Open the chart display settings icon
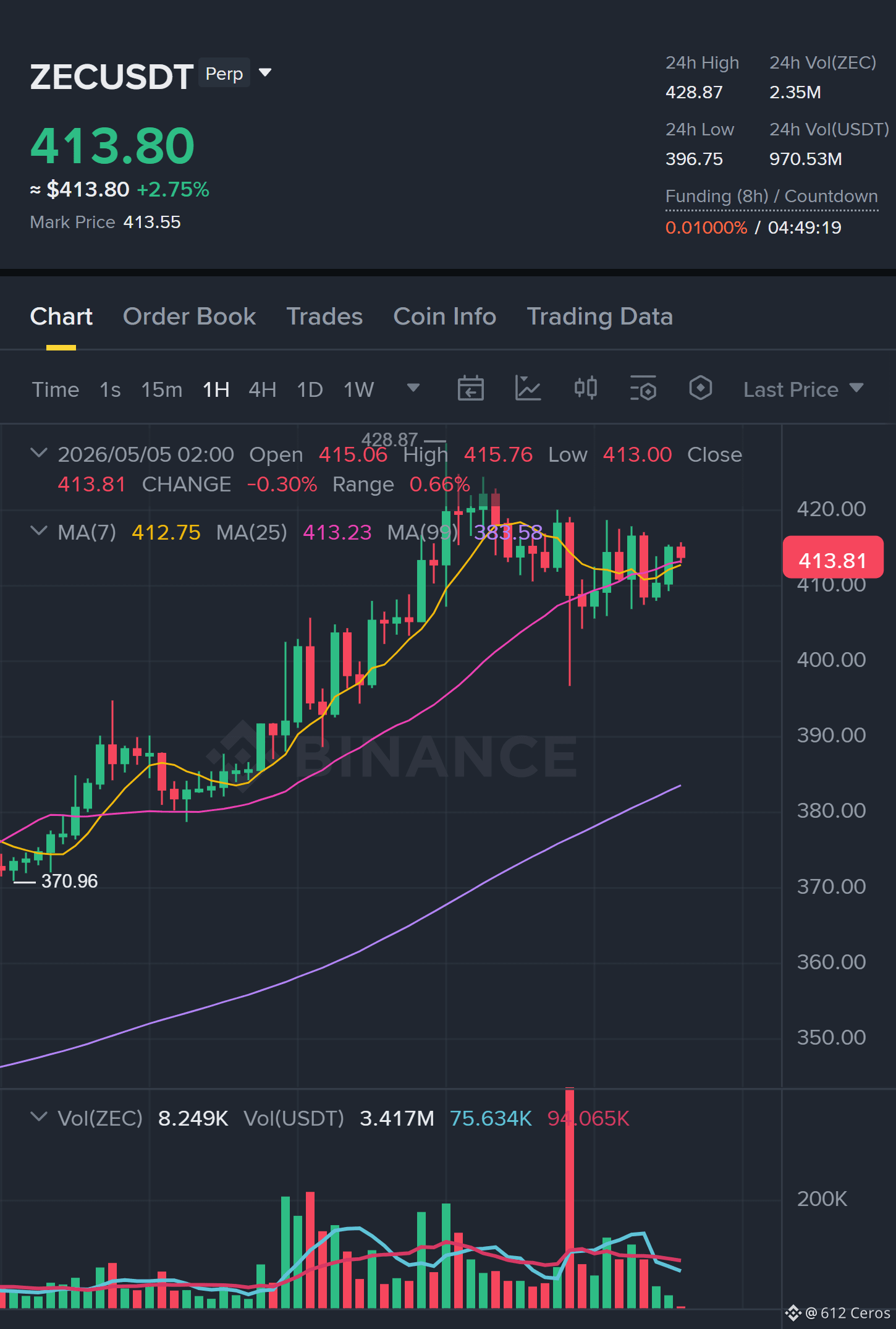896x1329 pixels. point(643,389)
